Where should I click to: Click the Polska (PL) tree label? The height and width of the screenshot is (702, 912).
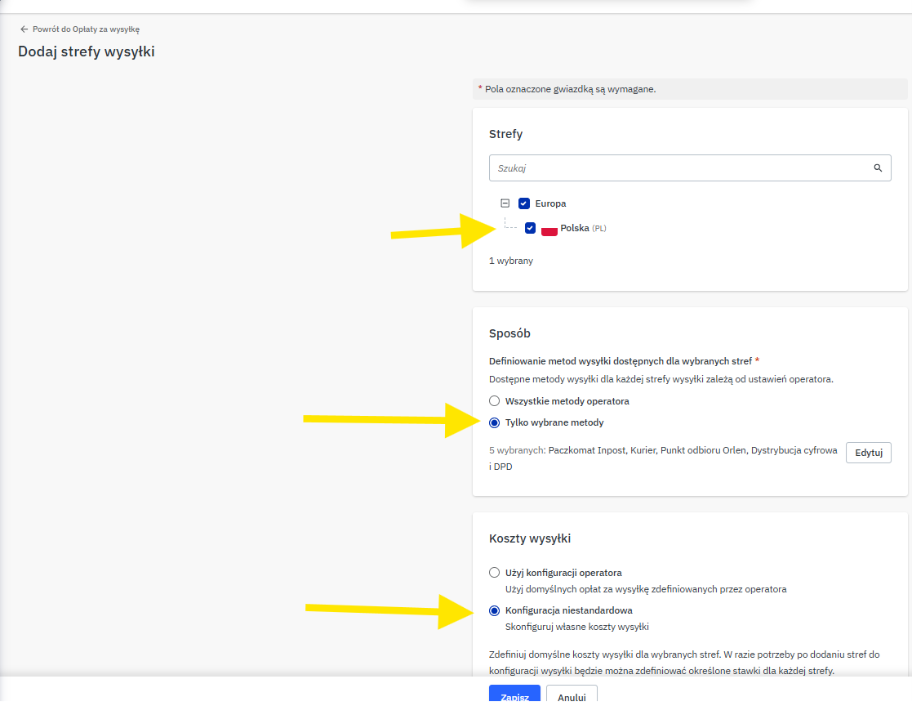point(582,228)
